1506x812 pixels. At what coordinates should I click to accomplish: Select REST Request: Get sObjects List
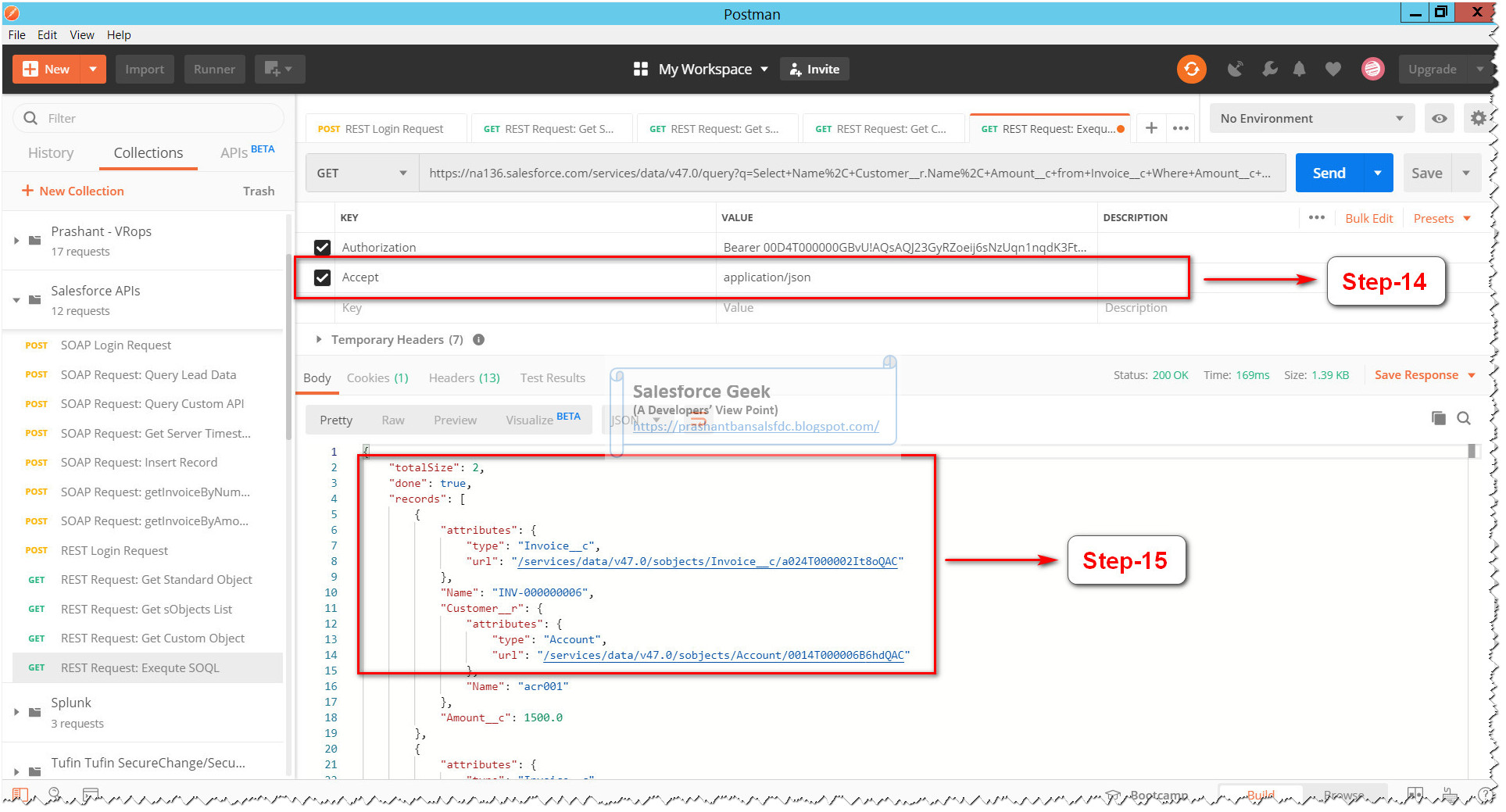[x=146, y=610]
